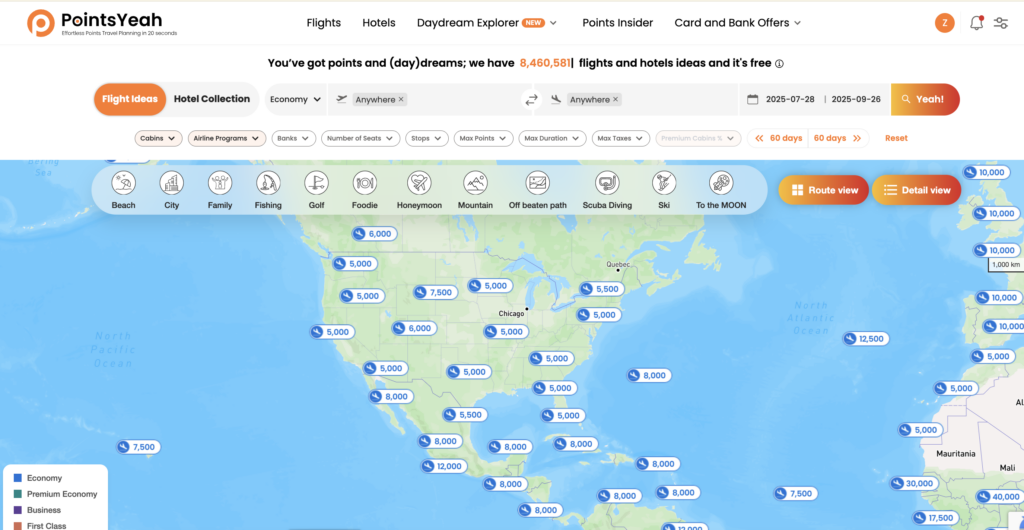Viewport: 1024px width, 530px height.
Task: Swap origin and destination arrows
Action: tap(532, 100)
